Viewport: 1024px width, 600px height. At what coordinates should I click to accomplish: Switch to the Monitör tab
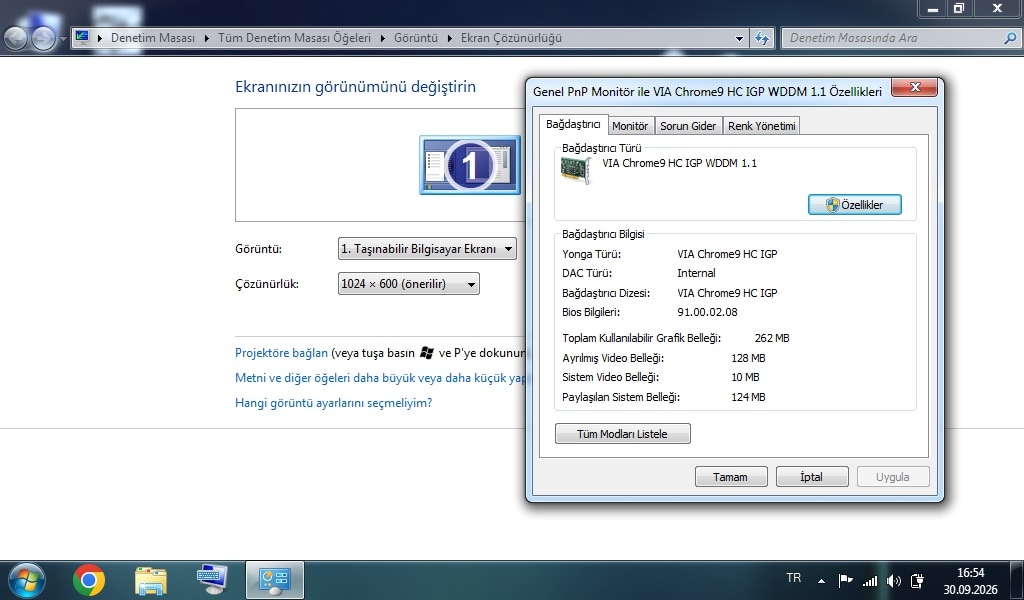click(630, 126)
